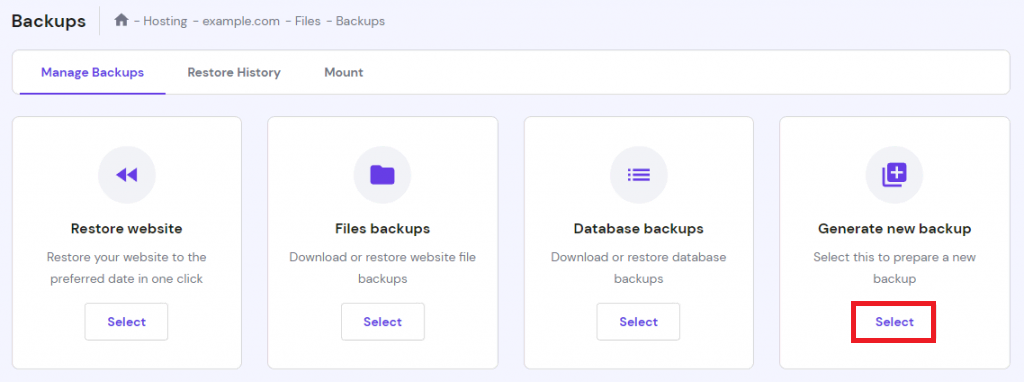Image resolution: width=1024 pixels, height=382 pixels.
Task: Open example.com breadcrumb link
Action: pos(243,21)
